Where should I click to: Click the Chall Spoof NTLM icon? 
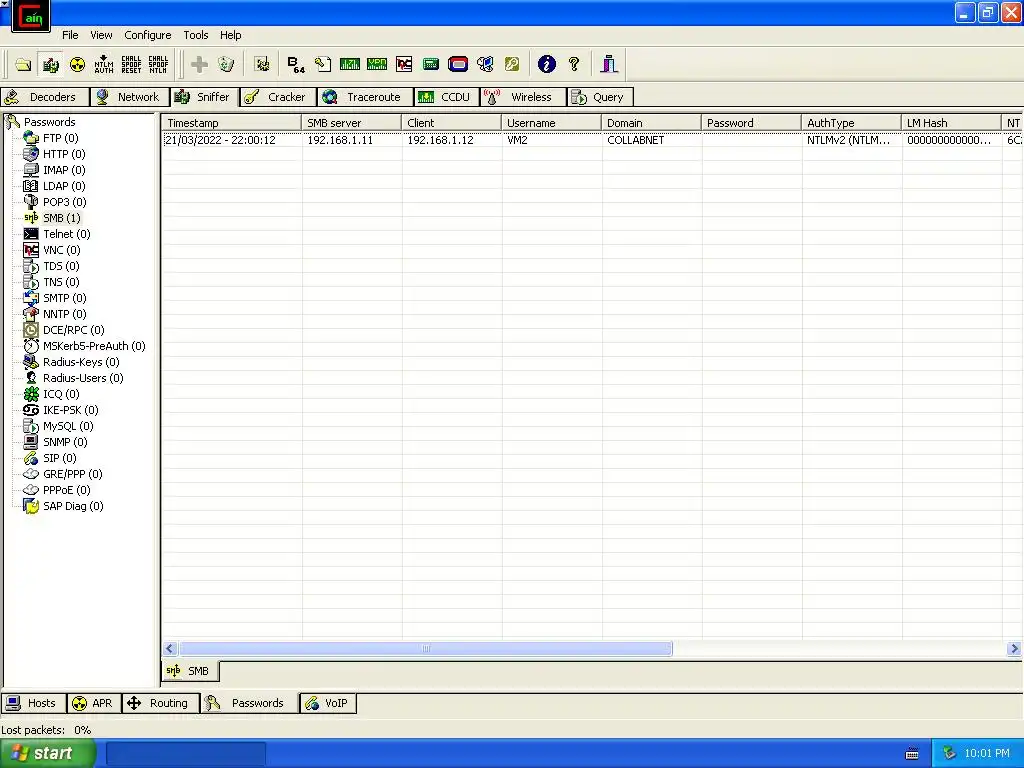tap(158, 64)
